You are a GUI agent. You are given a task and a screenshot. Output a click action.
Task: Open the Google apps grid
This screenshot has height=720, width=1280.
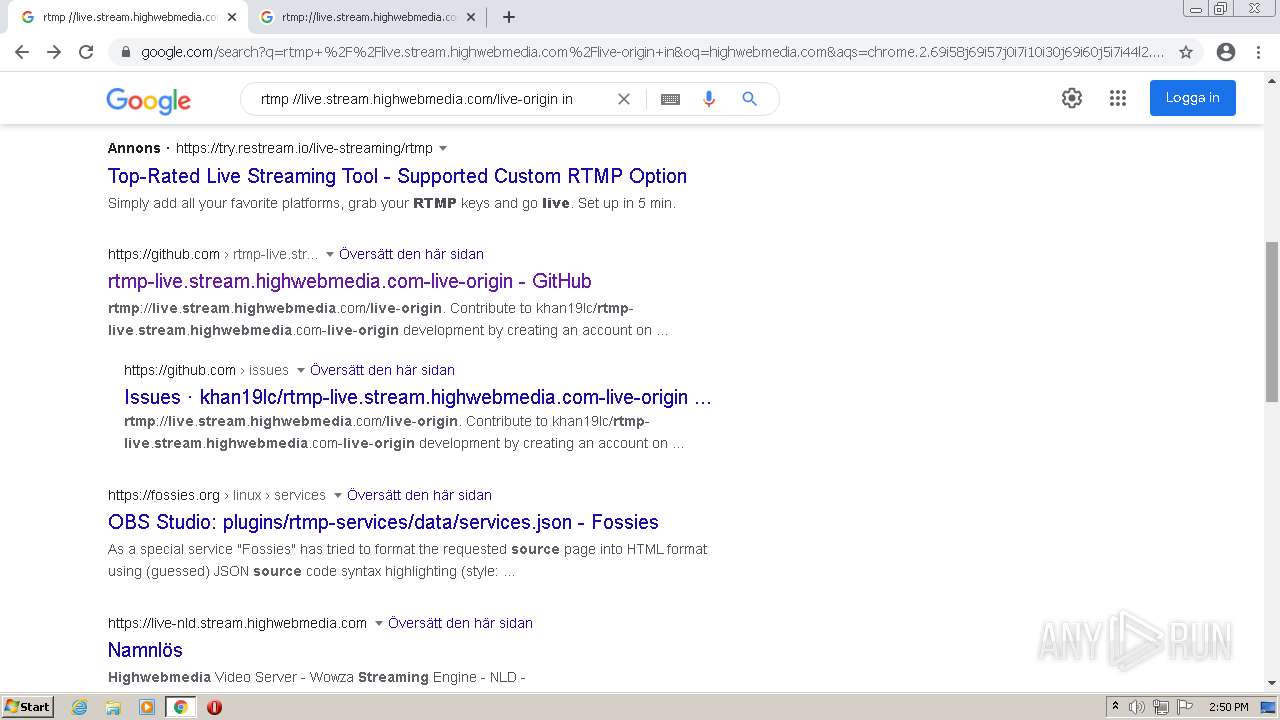click(x=1118, y=98)
